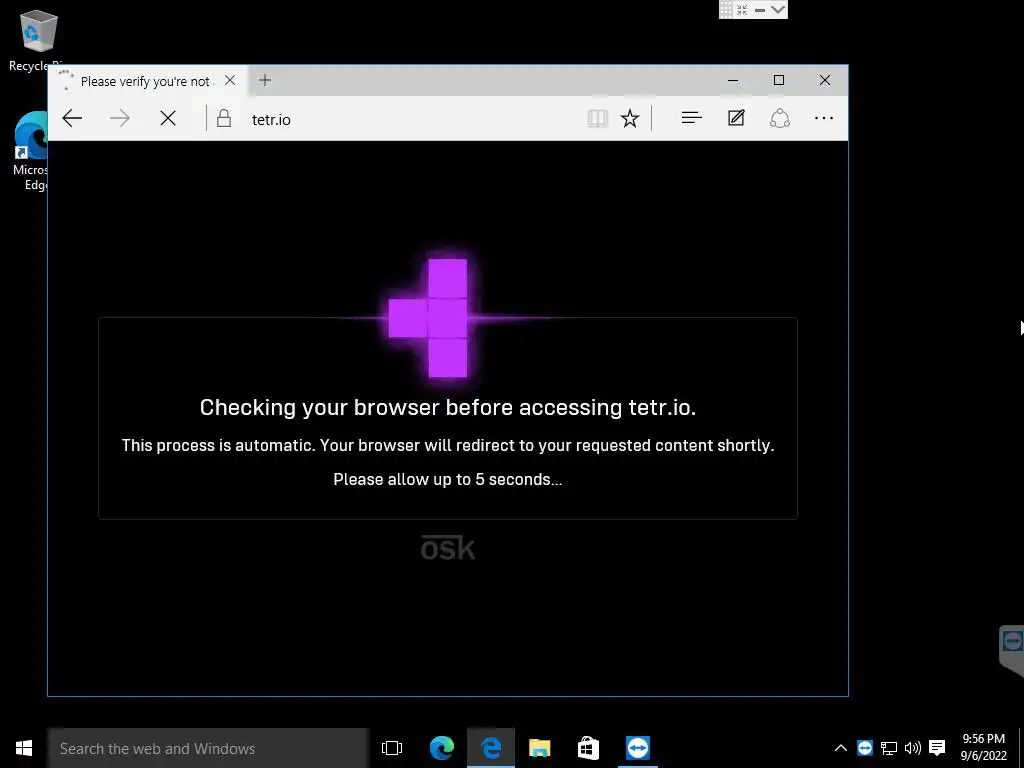Open a new tab with plus button

tap(264, 80)
